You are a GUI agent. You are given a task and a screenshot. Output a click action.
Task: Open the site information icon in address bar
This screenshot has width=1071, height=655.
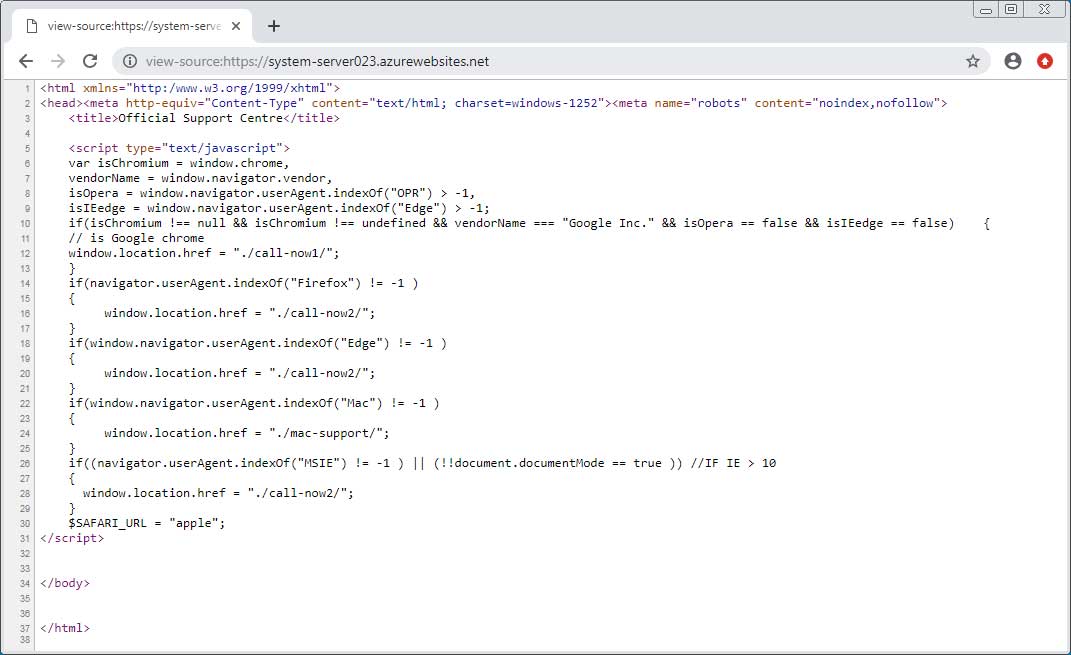129,61
